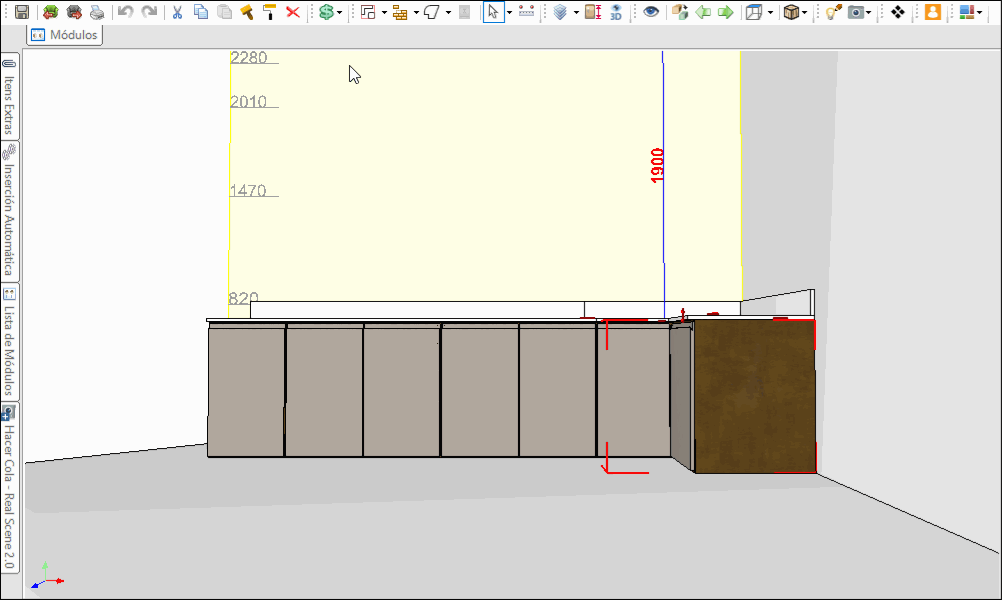Click the wireframe cube view icon

click(754, 12)
